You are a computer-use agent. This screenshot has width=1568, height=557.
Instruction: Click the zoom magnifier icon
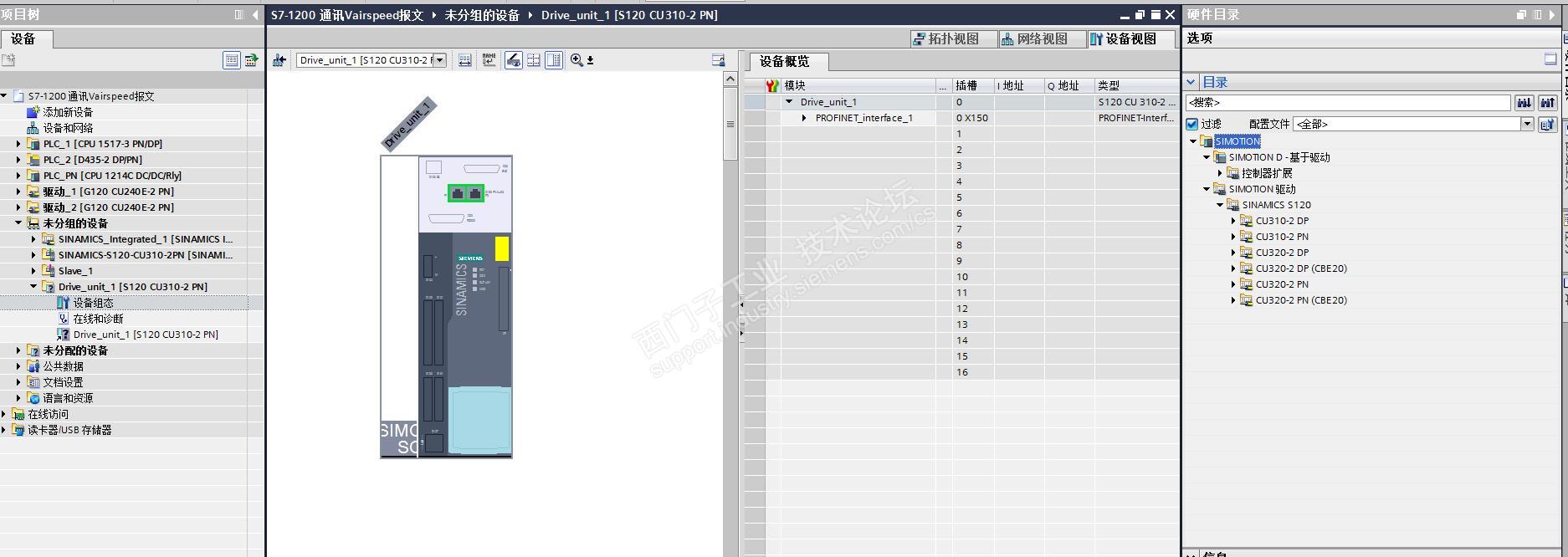coord(576,60)
